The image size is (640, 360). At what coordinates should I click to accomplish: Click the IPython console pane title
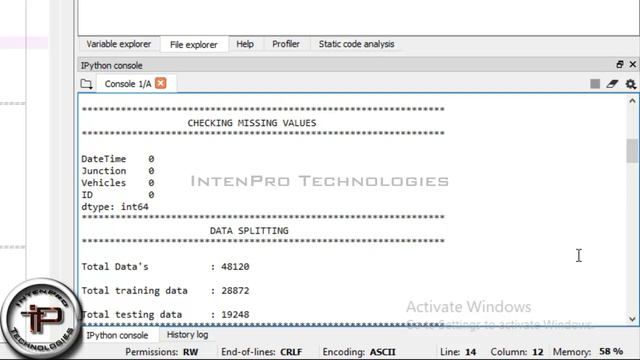tap(111, 65)
